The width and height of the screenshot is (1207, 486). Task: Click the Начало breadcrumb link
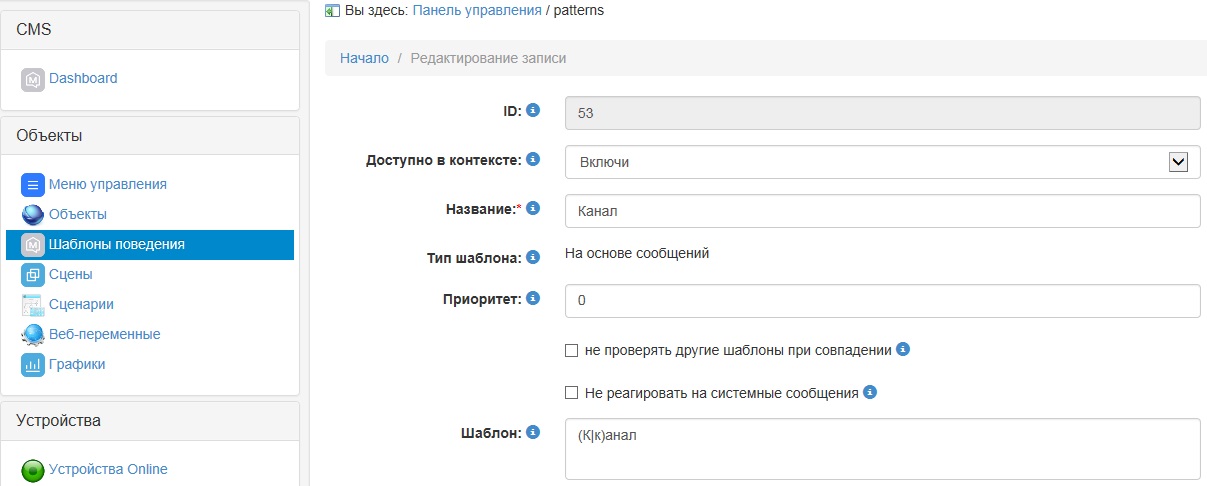tap(364, 58)
